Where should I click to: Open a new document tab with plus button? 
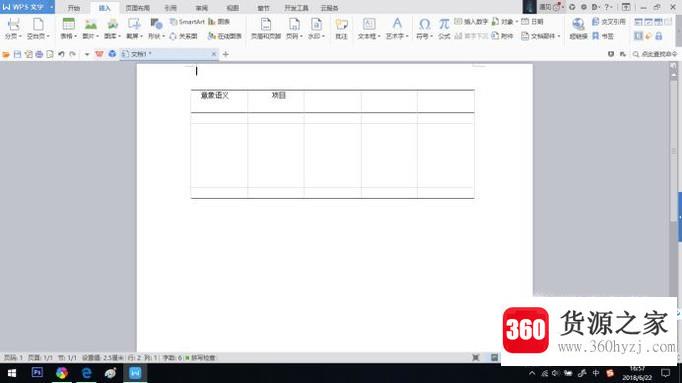225,54
